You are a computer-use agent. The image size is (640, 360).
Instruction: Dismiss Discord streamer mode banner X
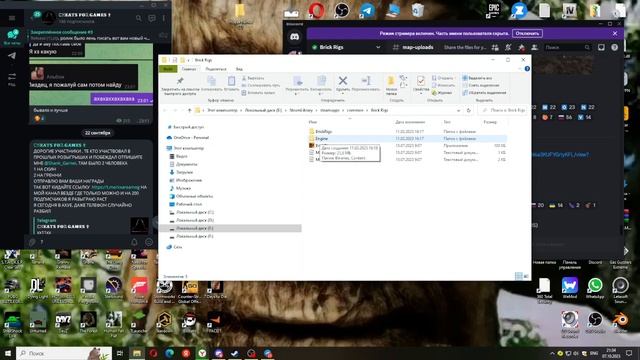pos(615,33)
